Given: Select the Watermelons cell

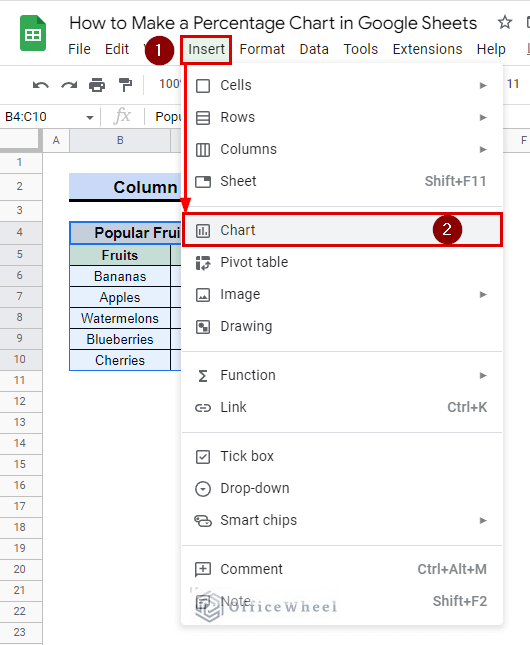Looking at the screenshot, I should tap(120, 318).
